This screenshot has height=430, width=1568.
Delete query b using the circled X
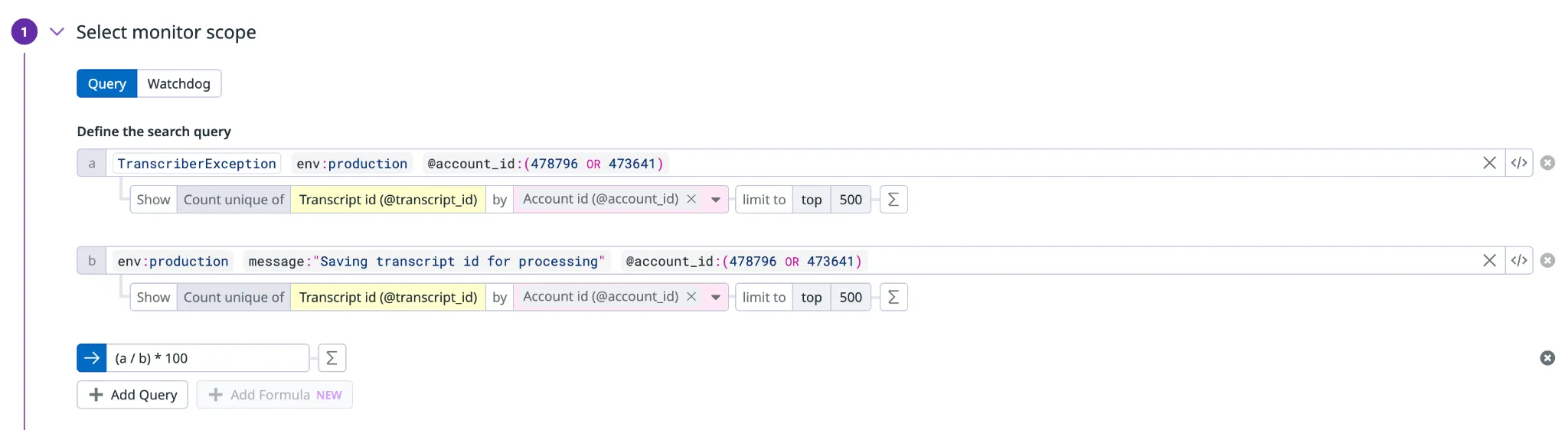1547,261
